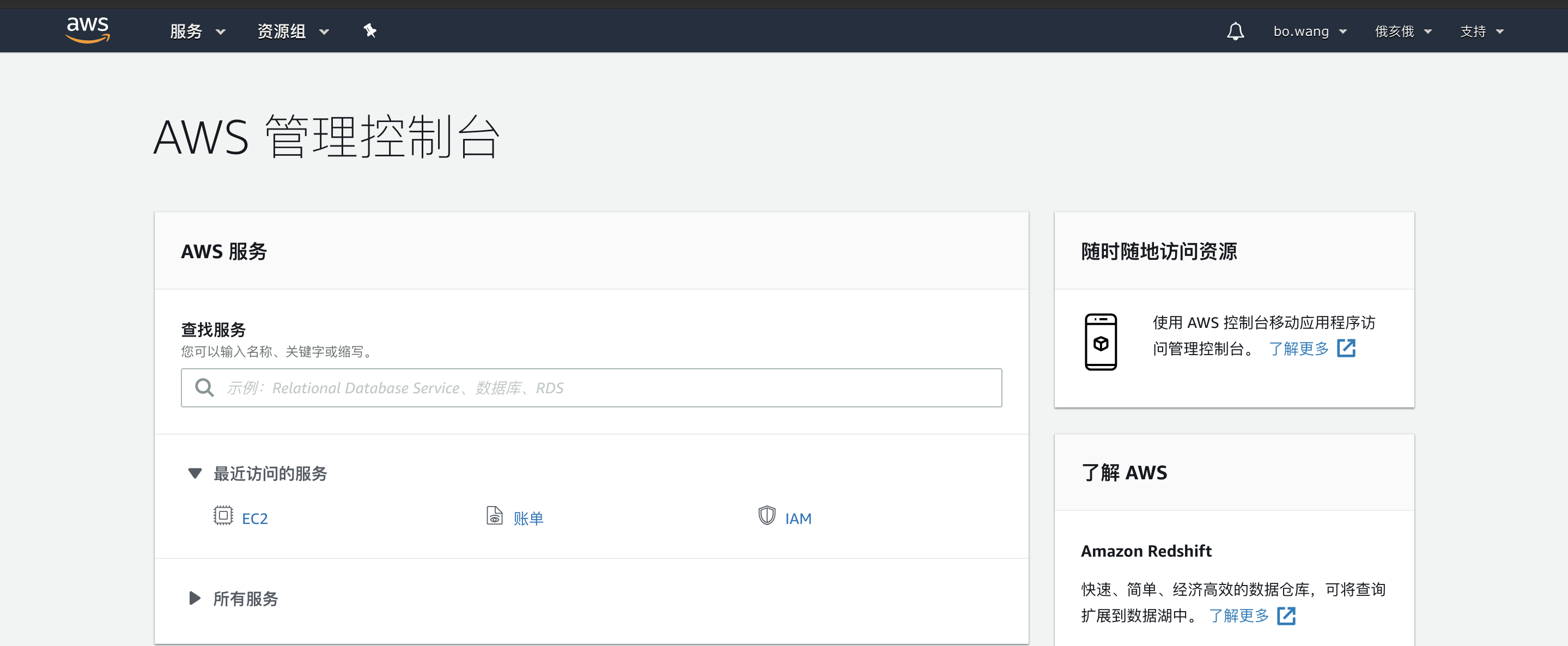Click the AWS logo home icon
The image size is (1568, 646).
88,30
